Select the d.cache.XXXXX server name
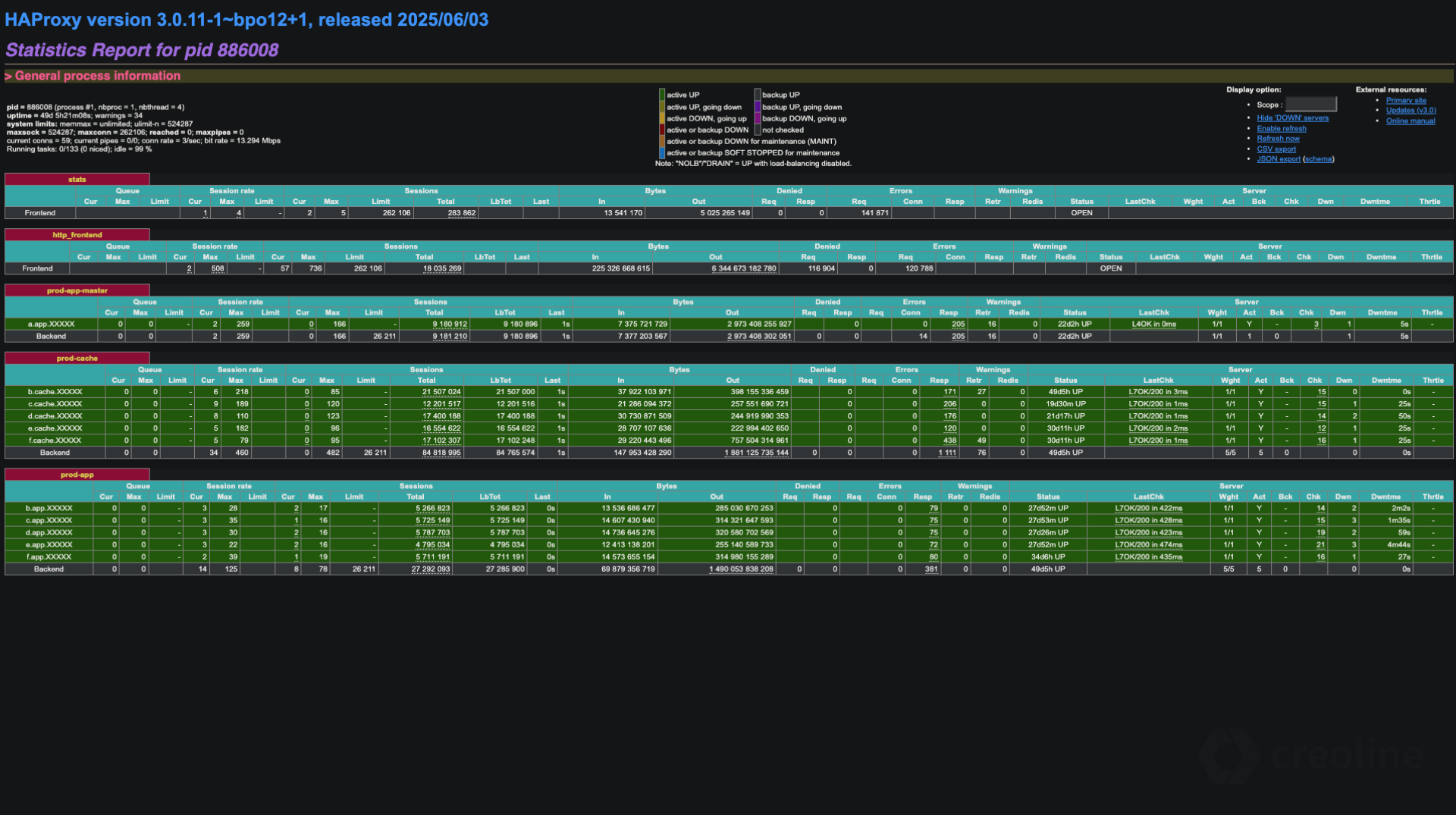1456x815 pixels. [55, 416]
